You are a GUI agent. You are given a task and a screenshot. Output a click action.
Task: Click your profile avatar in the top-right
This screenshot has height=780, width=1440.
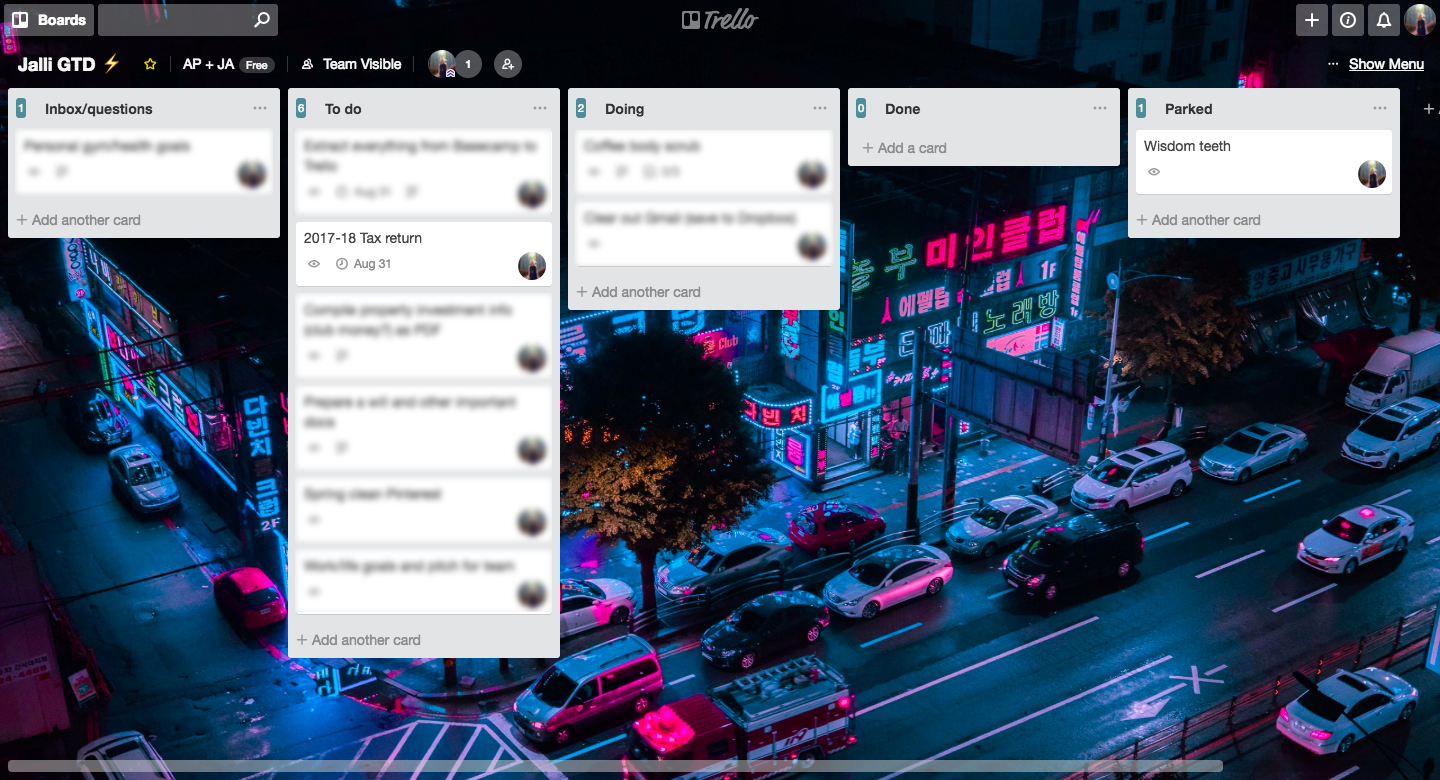pyautogui.click(x=1420, y=19)
